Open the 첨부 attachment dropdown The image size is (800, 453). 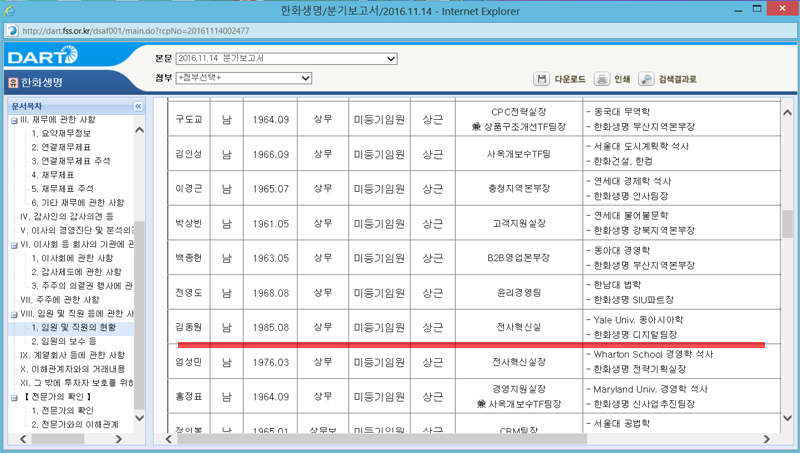pos(243,78)
